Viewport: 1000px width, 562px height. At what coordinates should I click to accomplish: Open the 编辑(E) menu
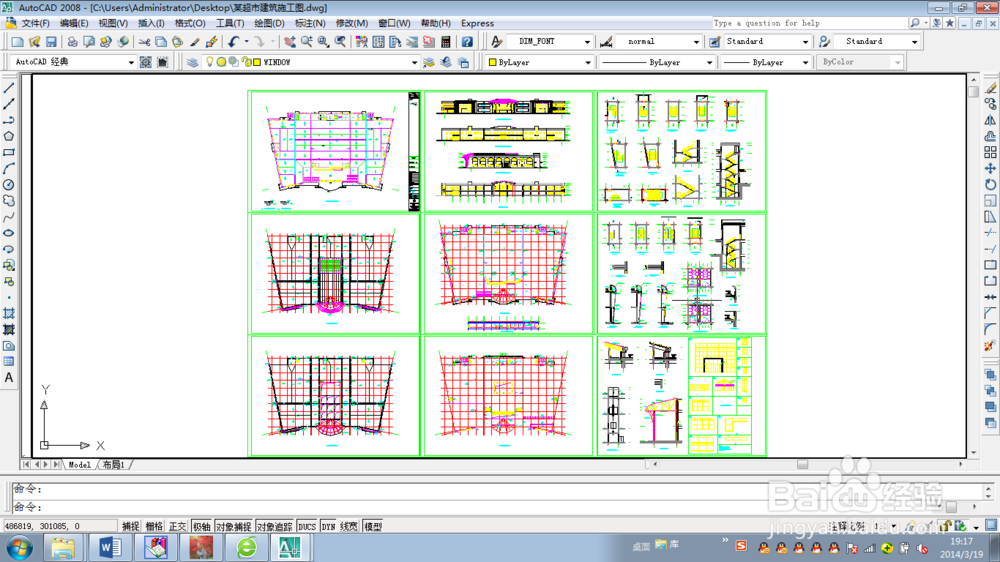(74, 23)
